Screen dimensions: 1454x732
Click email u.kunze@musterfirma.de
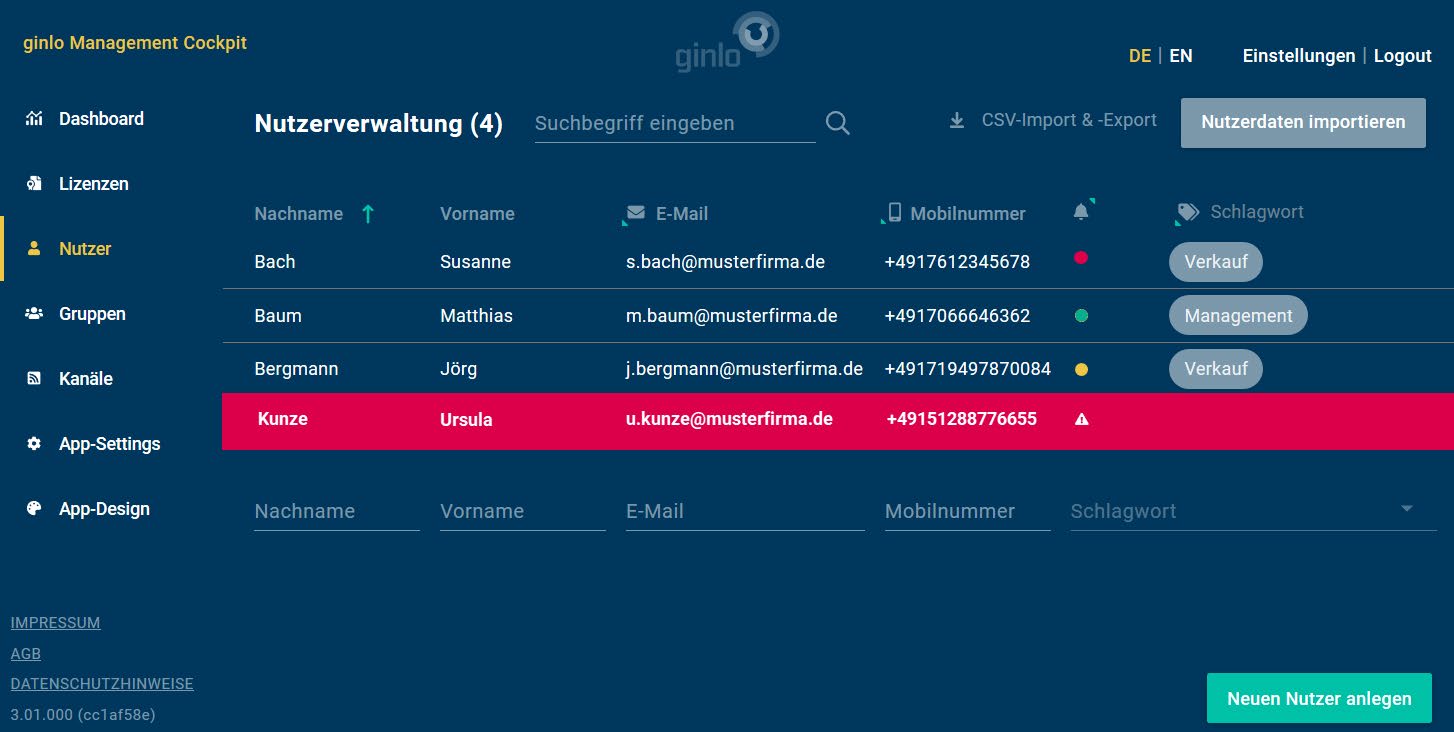[729, 419]
